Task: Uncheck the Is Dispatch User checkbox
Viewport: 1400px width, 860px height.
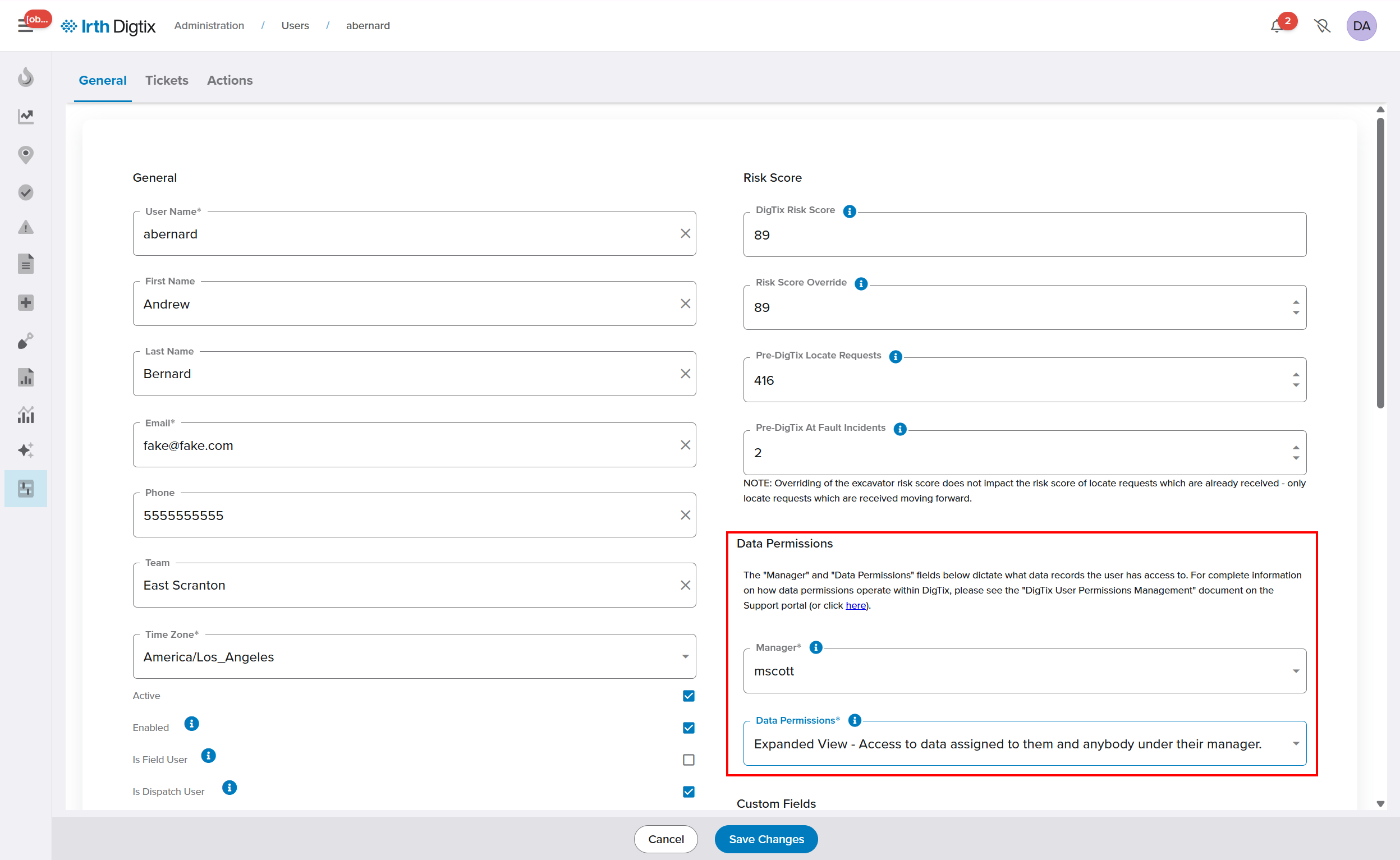Action: point(688,792)
